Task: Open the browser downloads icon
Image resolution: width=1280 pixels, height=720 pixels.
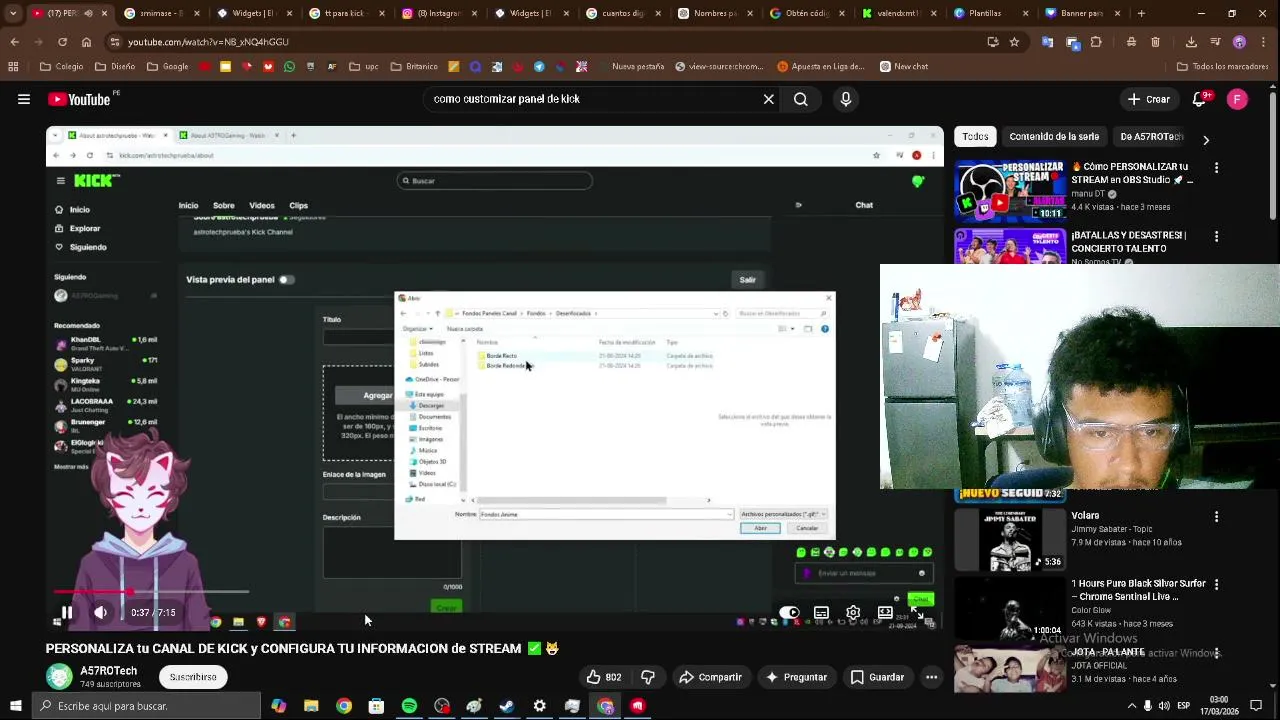Action: (1191, 42)
